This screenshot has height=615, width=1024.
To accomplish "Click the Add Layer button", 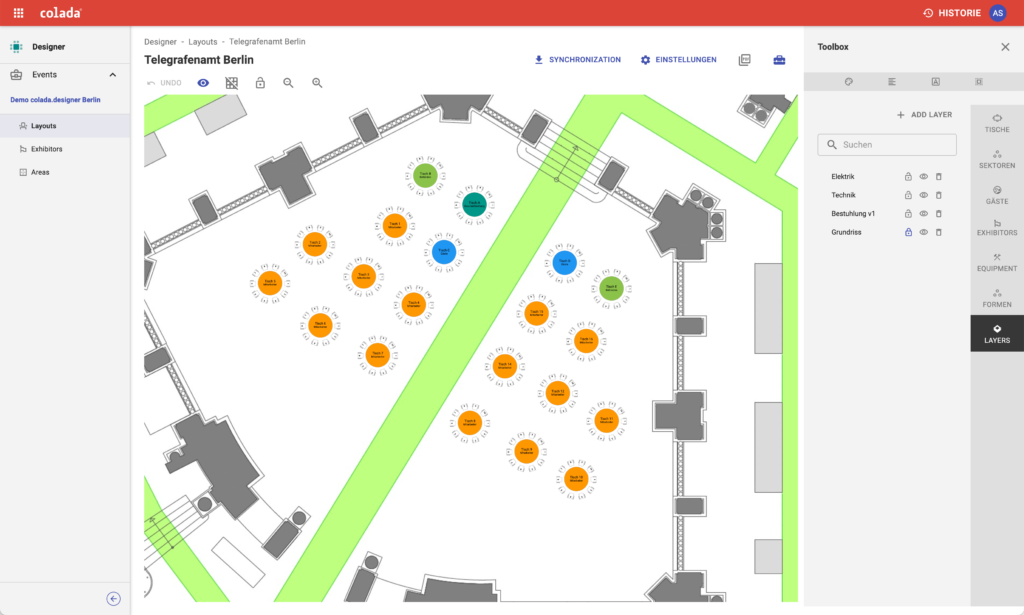I will (924, 115).
